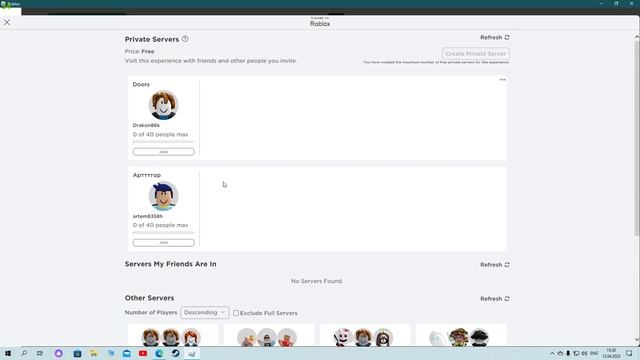640x360 pixels.
Task: Show hidden system tray icons
Action: (x=552, y=353)
